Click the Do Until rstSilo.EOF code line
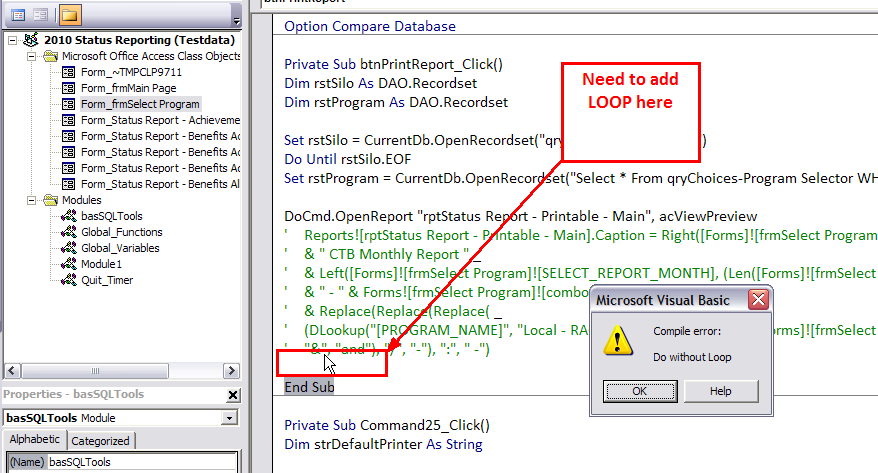Image resolution: width=878 pixels, height=473 pixels. point(348,160)
